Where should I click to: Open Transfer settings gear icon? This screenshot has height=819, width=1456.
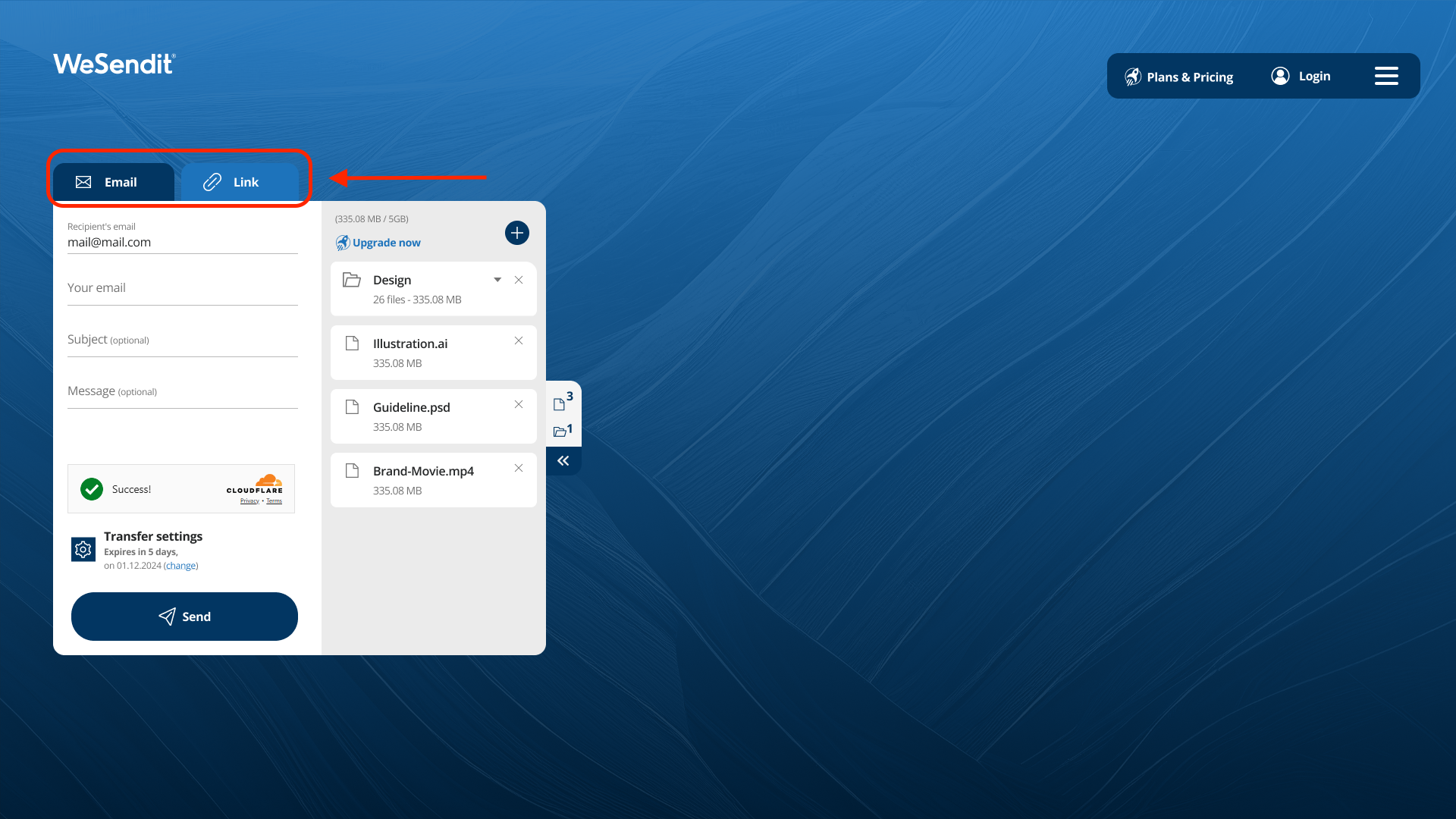[83, 549]
